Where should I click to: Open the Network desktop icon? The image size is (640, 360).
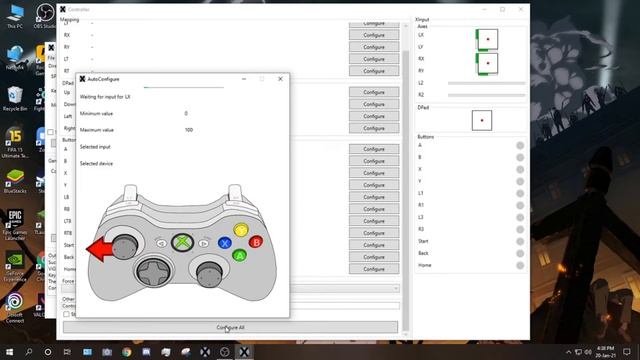coord(15,57)
